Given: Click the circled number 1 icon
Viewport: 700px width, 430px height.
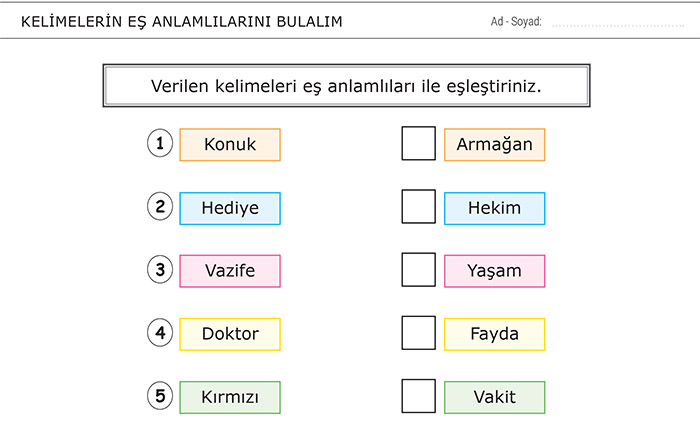Looking at the screenshot, I should tap(160, 143).
